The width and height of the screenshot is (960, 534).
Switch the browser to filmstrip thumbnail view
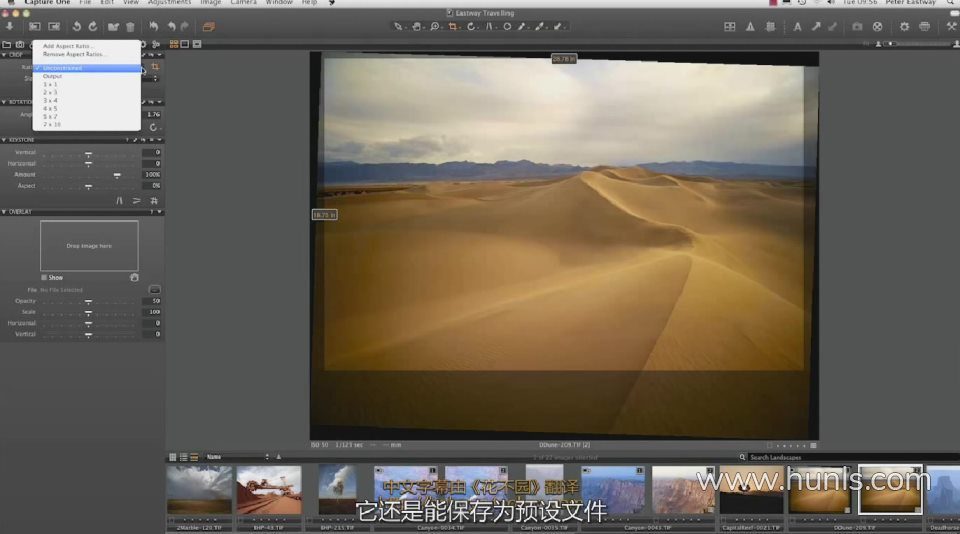pos(194,457)
